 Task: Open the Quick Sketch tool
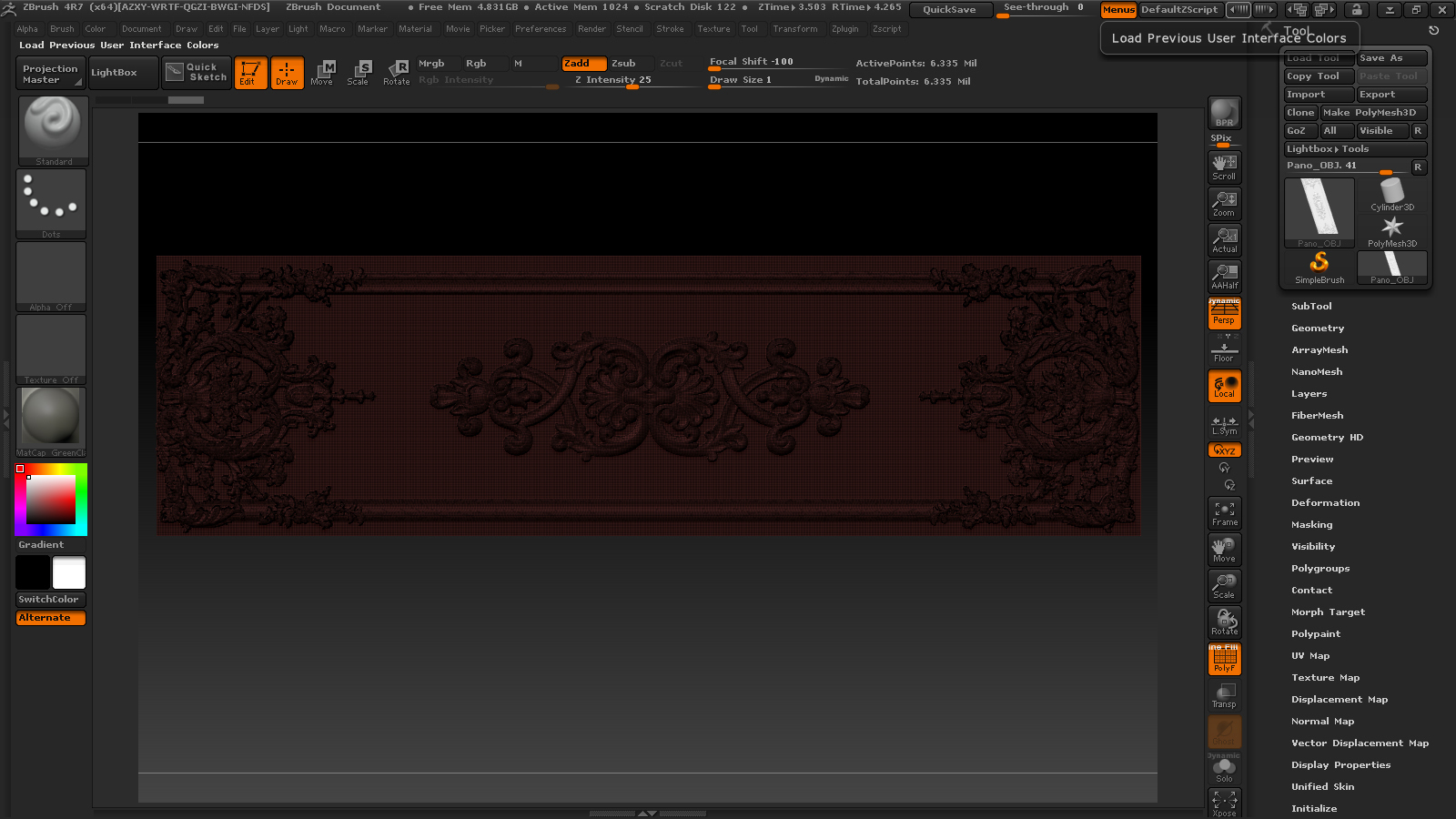click(x=197, y=73)
